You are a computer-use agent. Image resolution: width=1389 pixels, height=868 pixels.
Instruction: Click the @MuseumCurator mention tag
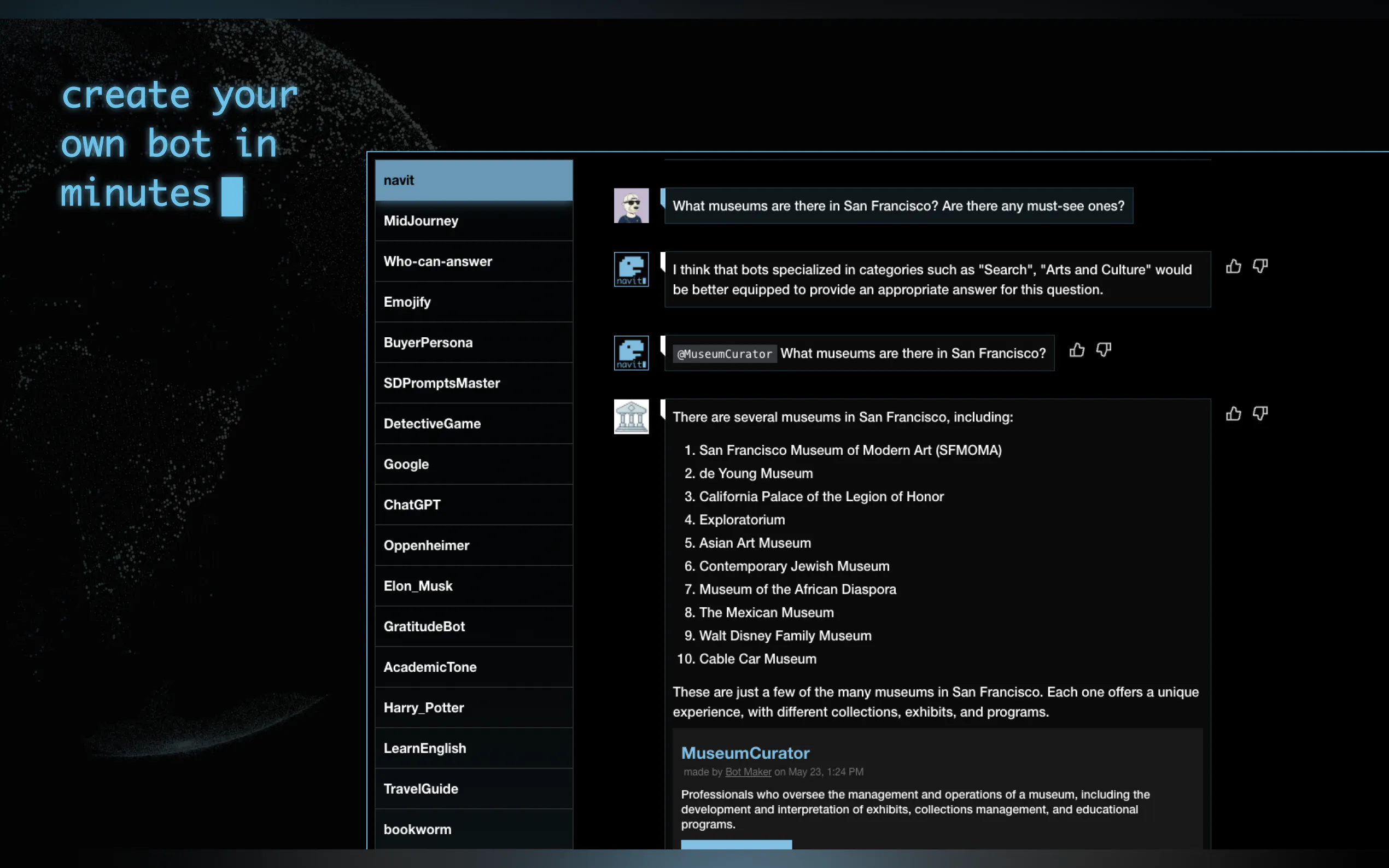(x=724, y=354)
